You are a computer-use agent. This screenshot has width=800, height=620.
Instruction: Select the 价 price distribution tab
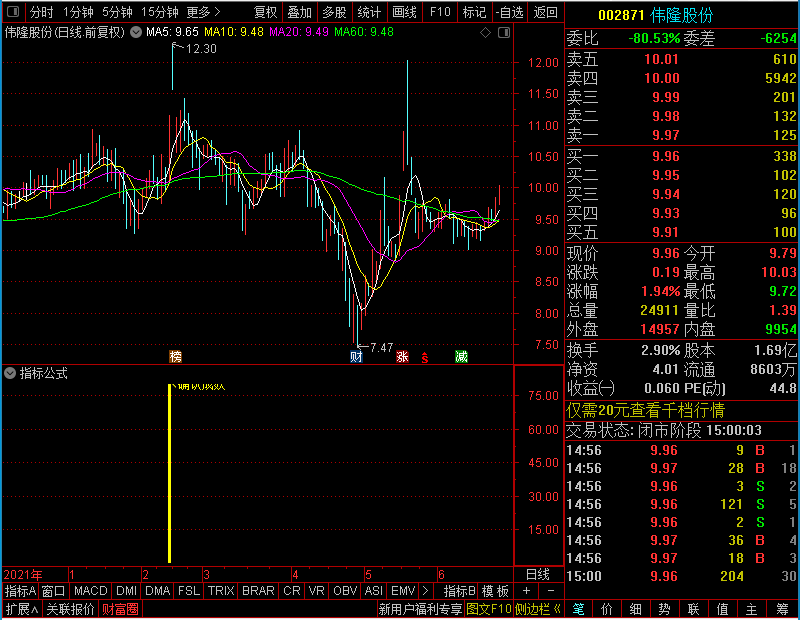pos(607,609)
